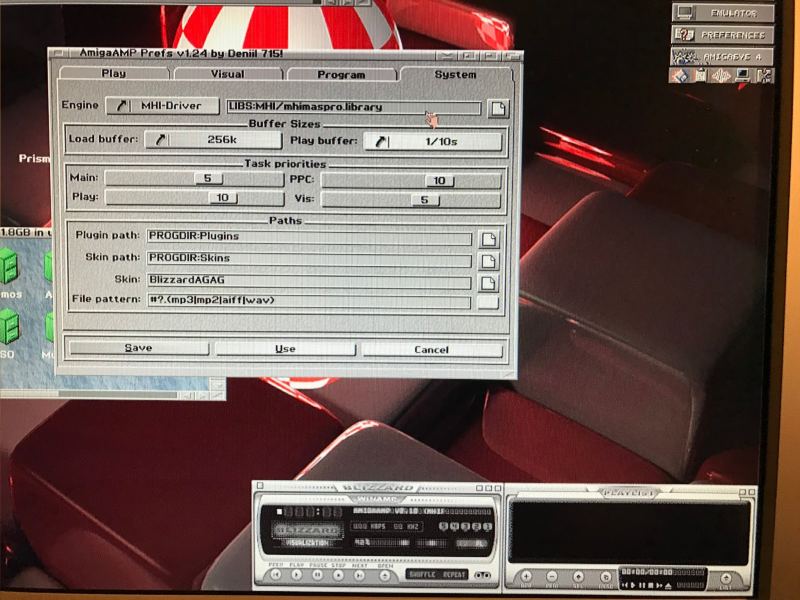Click the MHI library path field
The image size is (800, 600).
pos(354,107)
